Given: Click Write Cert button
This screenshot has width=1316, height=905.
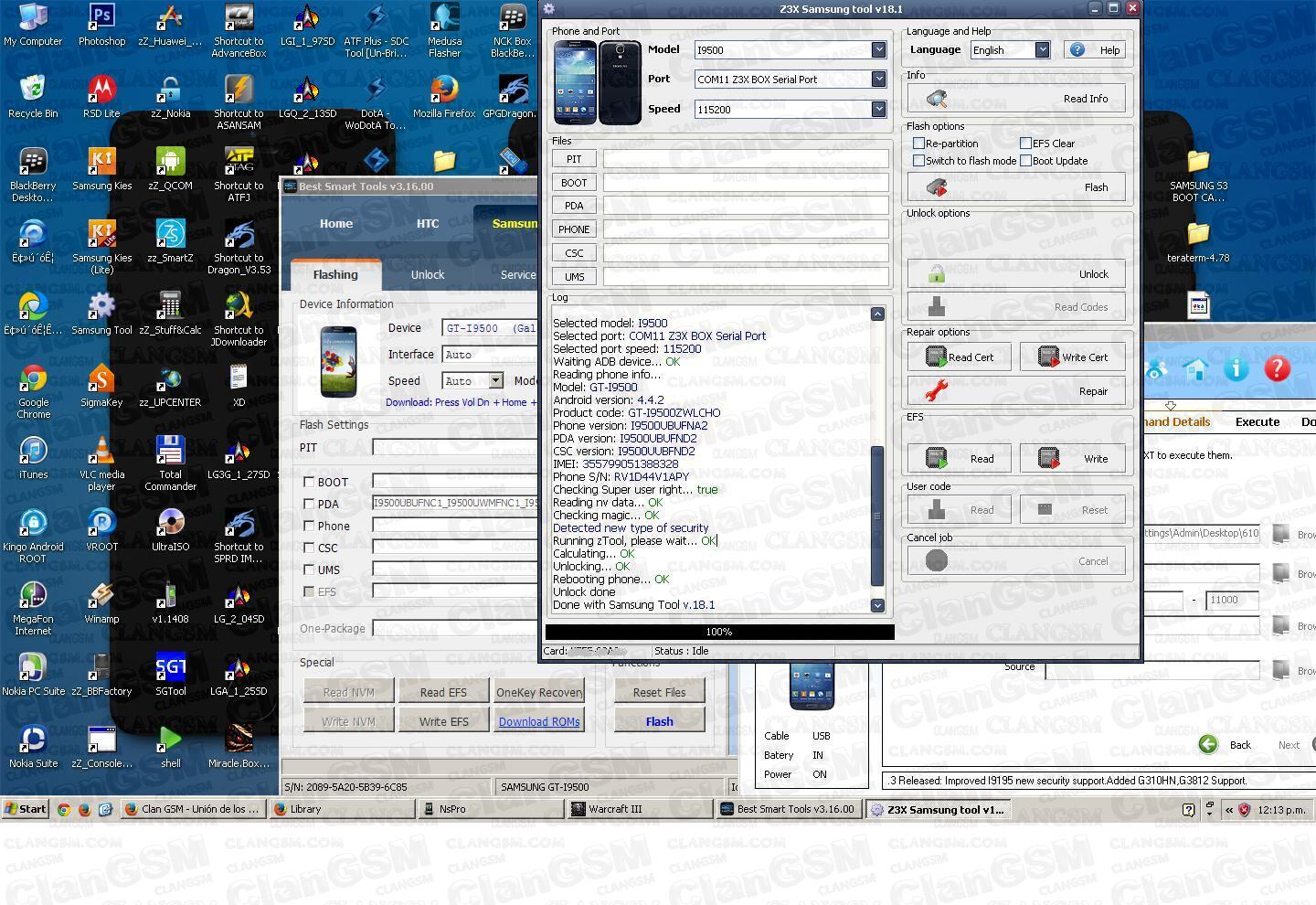Looking at the screenshot, I should 1073,357.
